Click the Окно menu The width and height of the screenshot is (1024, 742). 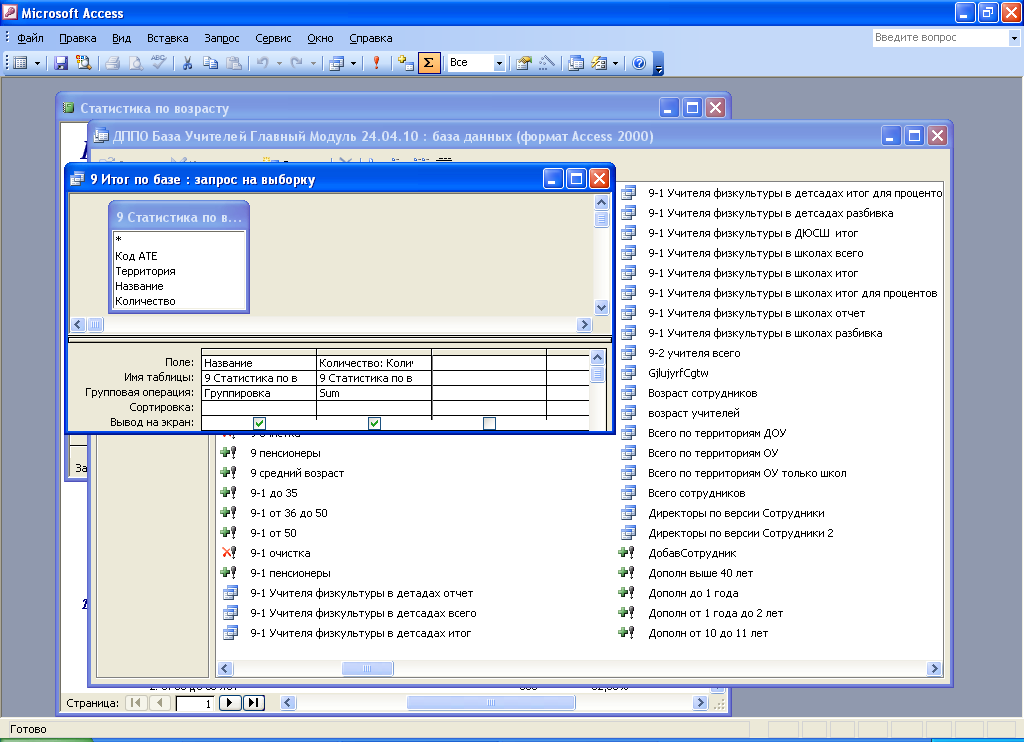point(320,38)
